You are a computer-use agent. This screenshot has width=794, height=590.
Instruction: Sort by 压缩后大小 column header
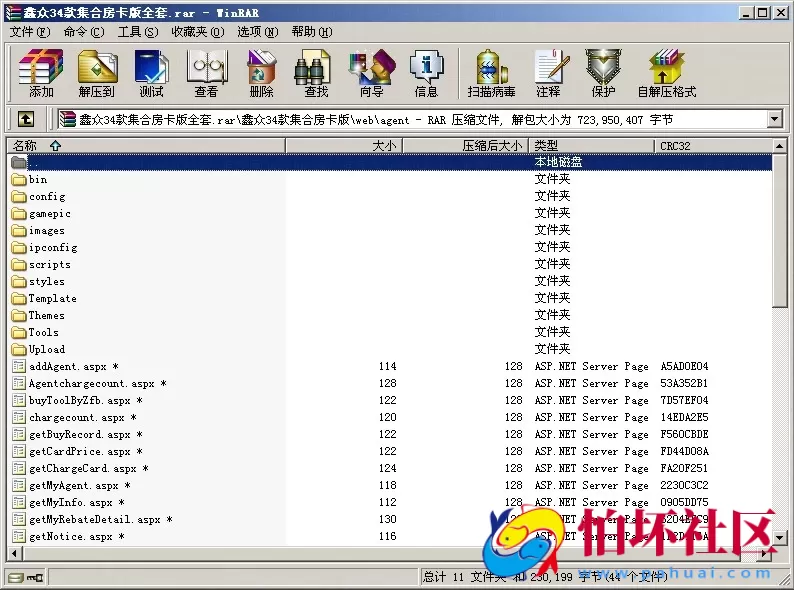point(465,146)
